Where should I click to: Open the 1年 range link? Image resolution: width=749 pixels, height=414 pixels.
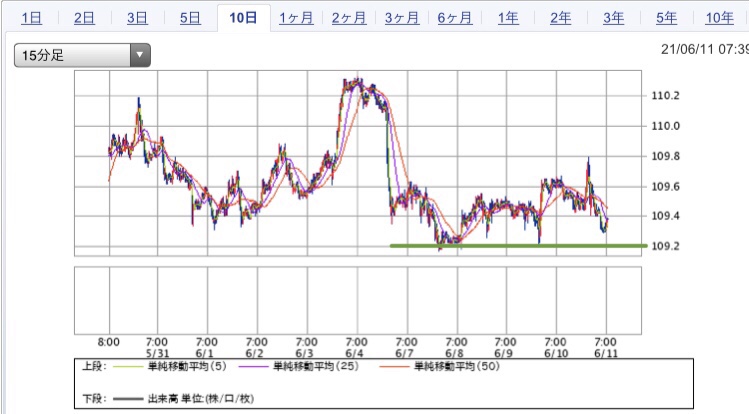[508, 18]
